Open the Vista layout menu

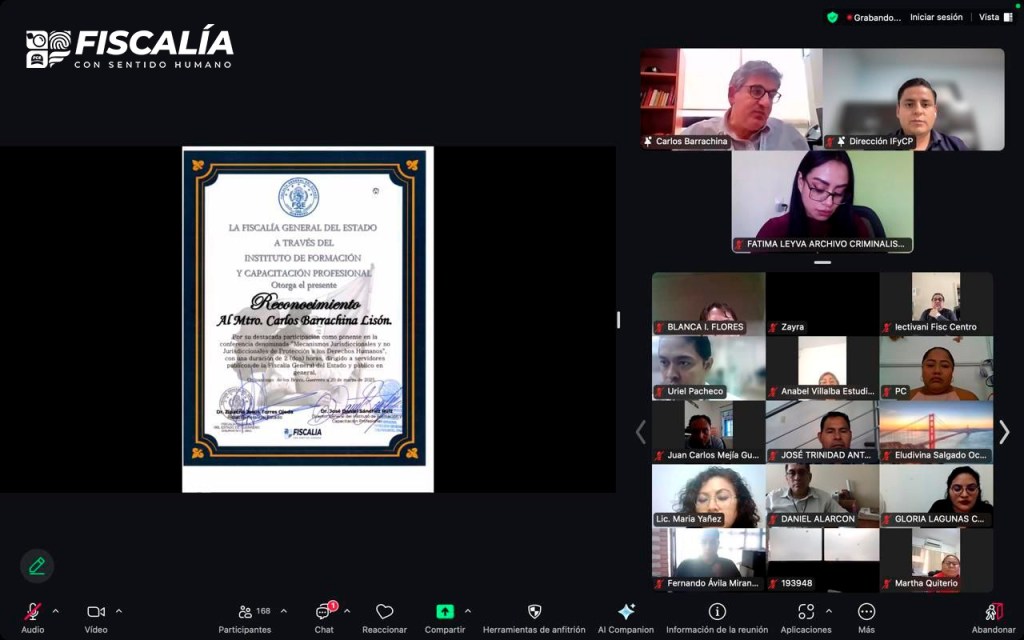coord(994,17)
